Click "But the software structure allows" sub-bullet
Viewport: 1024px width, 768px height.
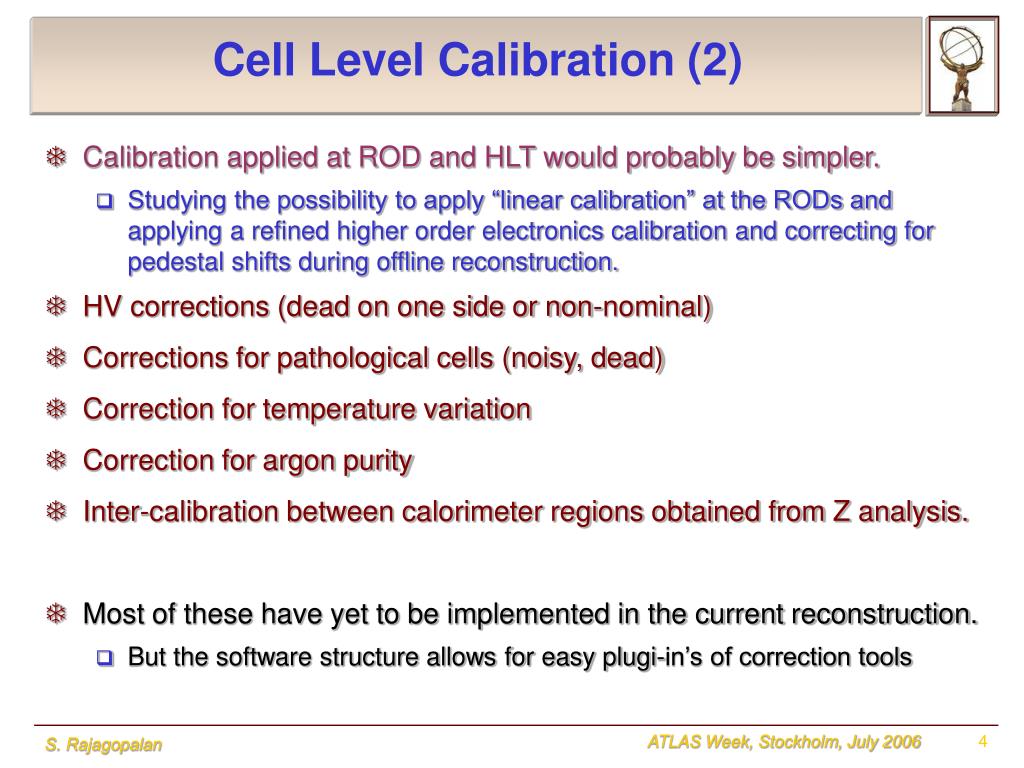tap(520, 657)
